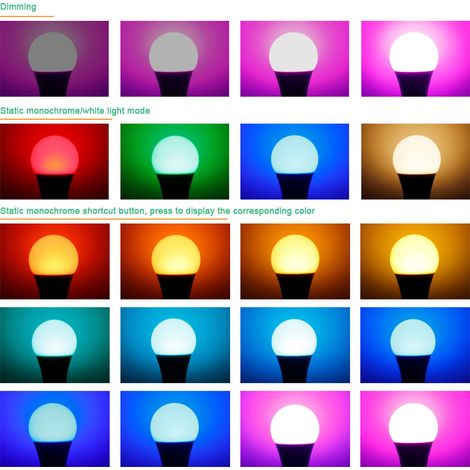
Task: Select the brightest pink bulb under Dimming
Action: [416, 59]
